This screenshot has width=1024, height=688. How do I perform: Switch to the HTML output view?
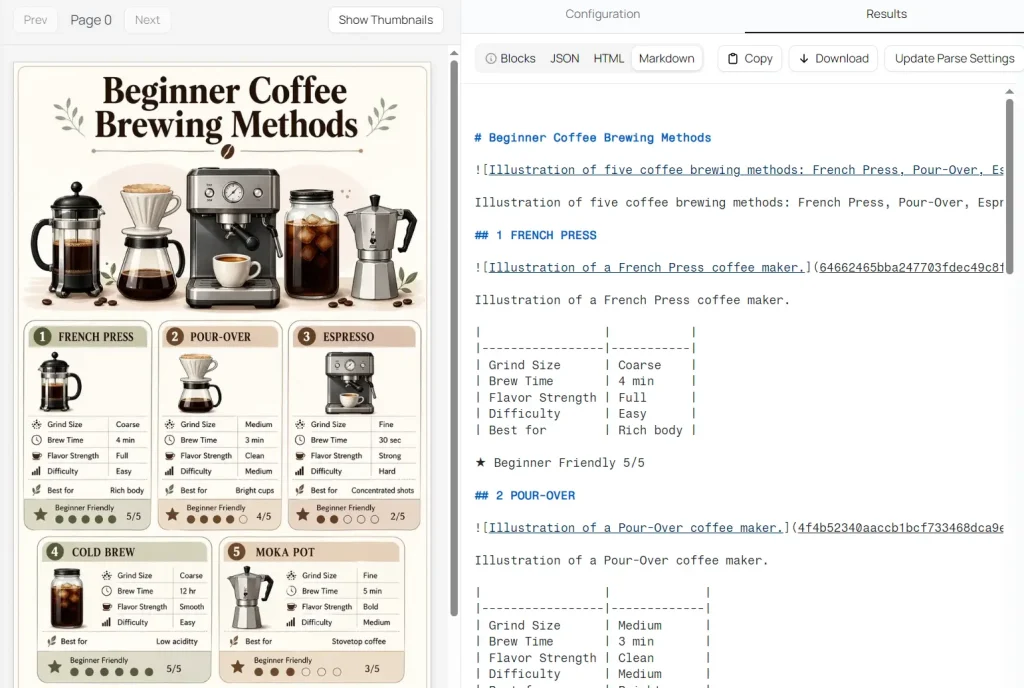coord(608,58)
